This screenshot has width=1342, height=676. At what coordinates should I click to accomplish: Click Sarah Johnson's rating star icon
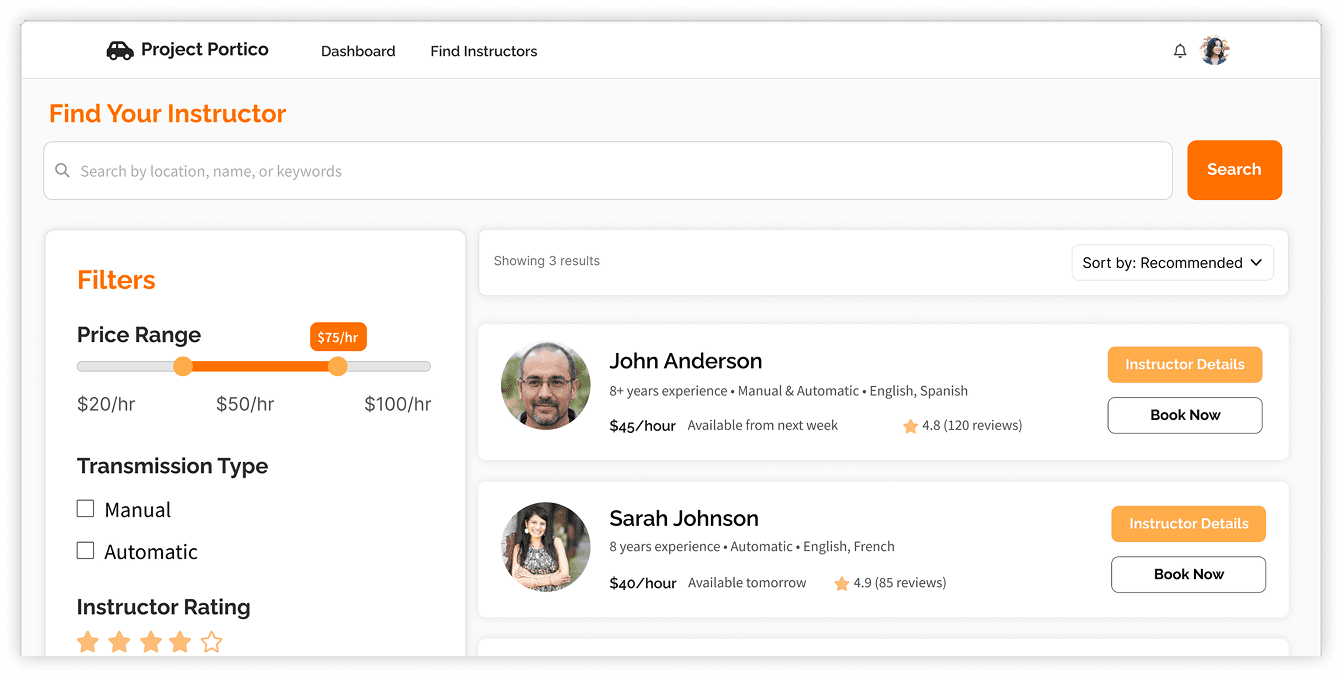[841, 583]
